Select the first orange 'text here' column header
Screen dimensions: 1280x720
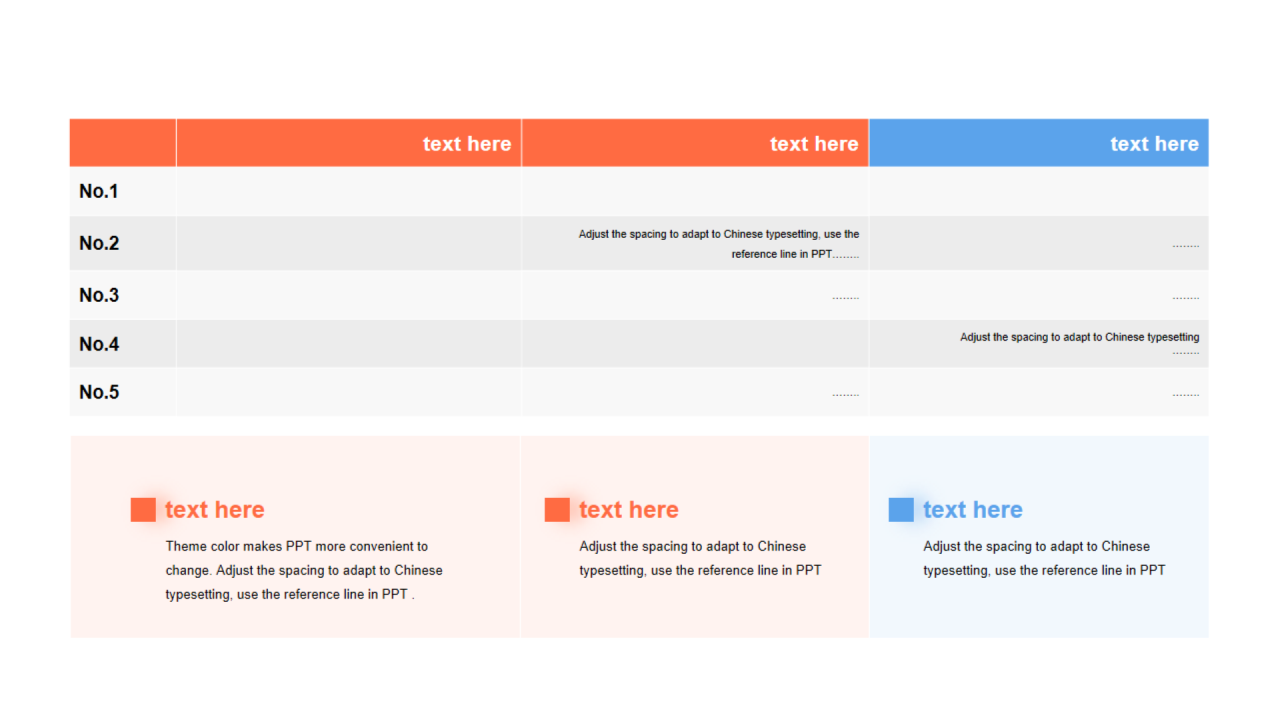(466, 144)
